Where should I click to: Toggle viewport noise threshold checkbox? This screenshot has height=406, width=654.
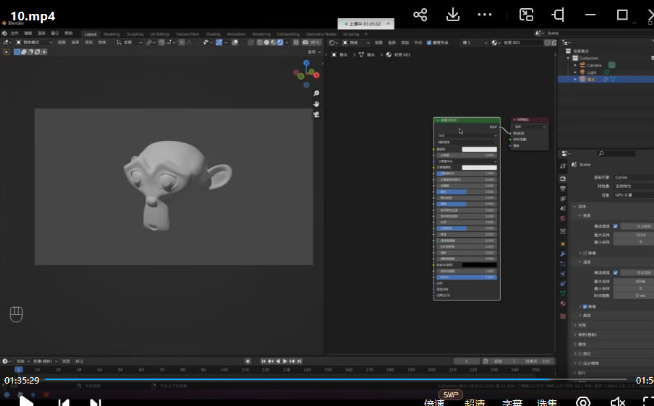click(x=615, y=226)
